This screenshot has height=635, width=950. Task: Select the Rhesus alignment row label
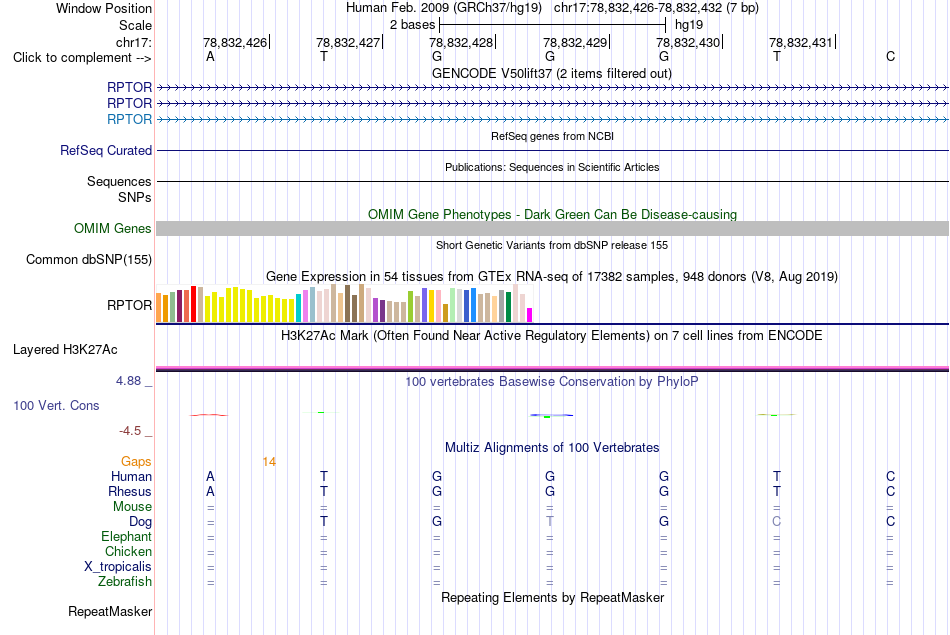pos(130,491)
